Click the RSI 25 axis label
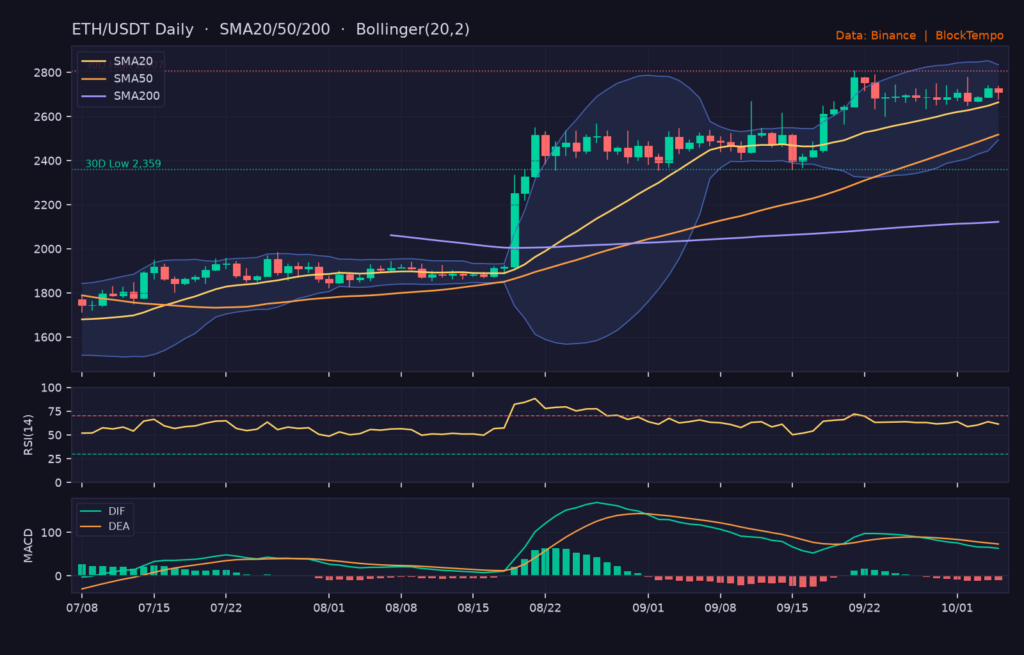Image resolution: width=1024 pixels, height=655 pixels. [x=55, y=459]
